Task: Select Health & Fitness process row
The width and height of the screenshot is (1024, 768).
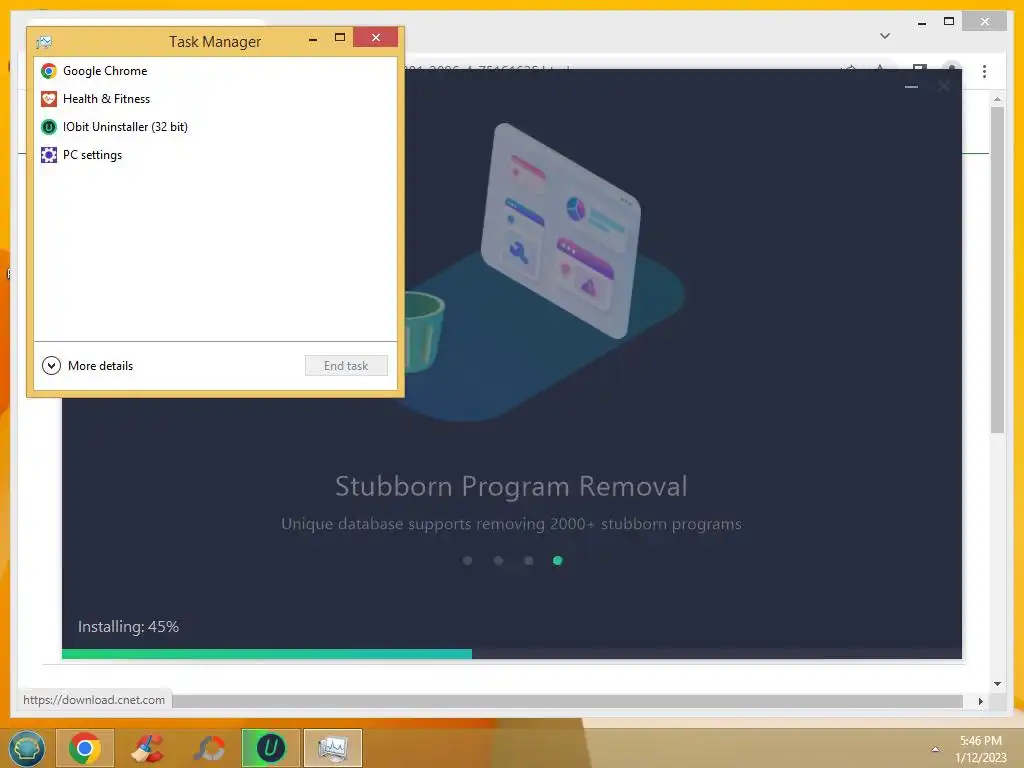Action: (x=215, y=99)
